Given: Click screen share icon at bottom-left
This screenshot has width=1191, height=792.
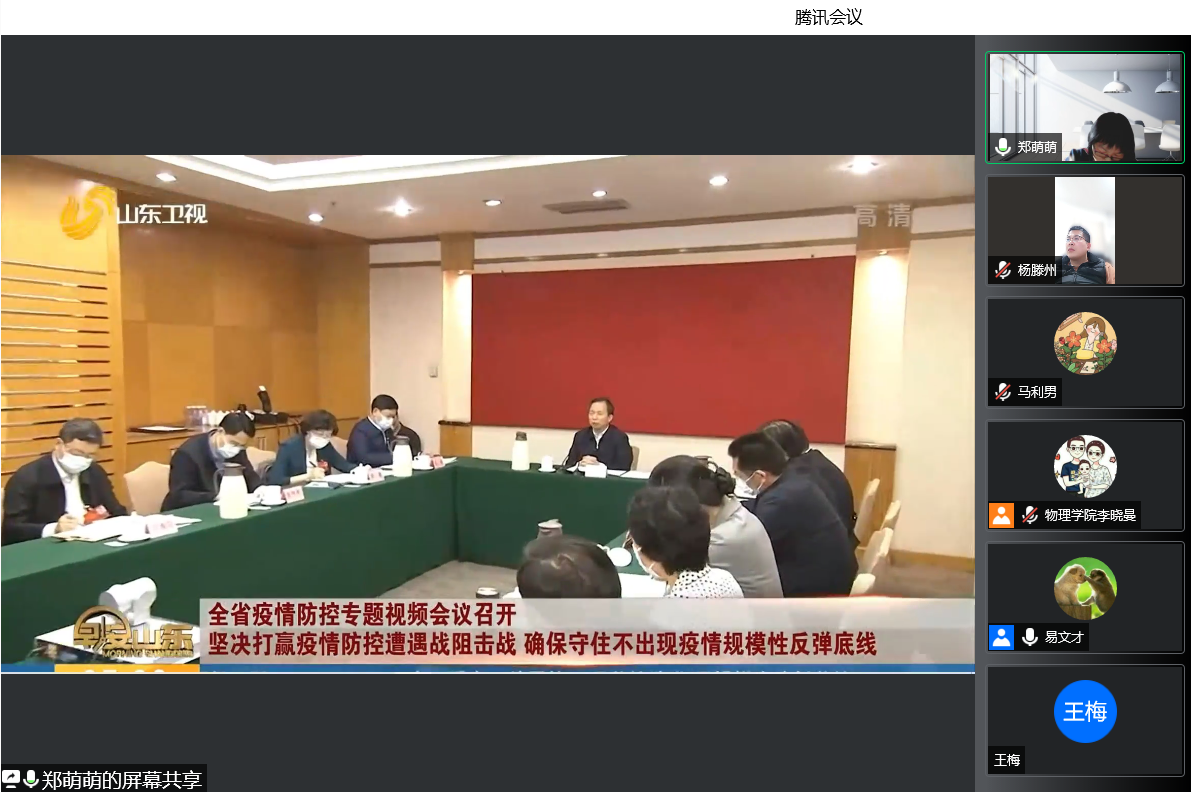Looking at the screenshot, I should 11,779.
